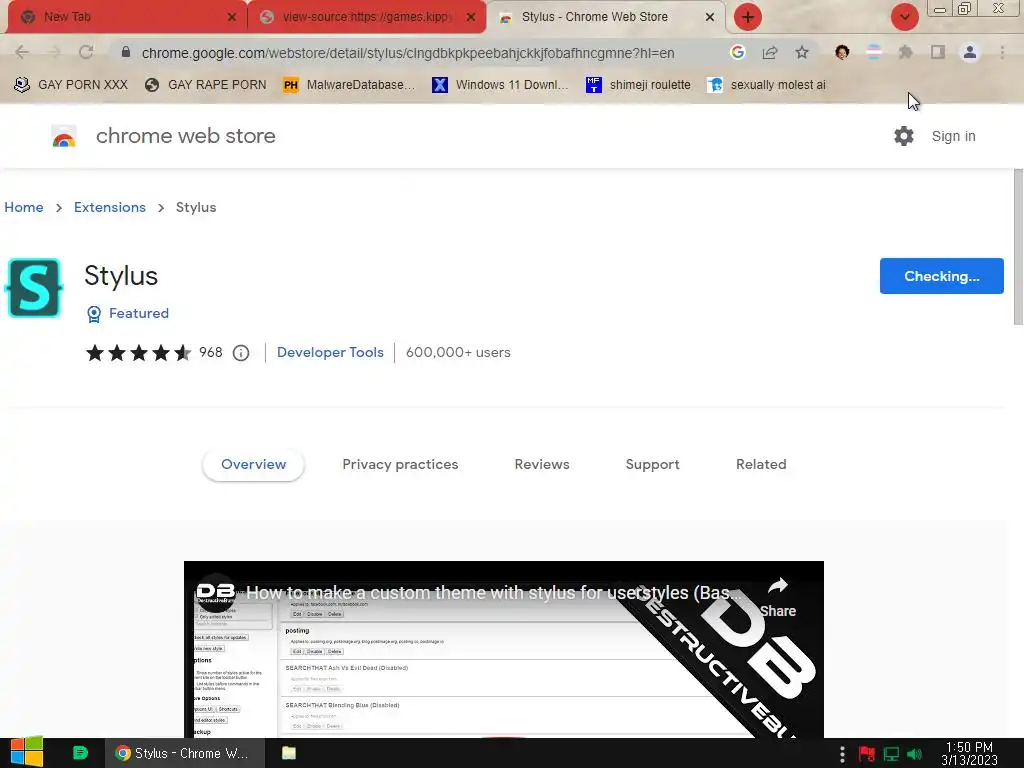1024x768 pixels.
Task: Show hidden tray icons dots
Action: pyautogui.click(x=842, y=754)
